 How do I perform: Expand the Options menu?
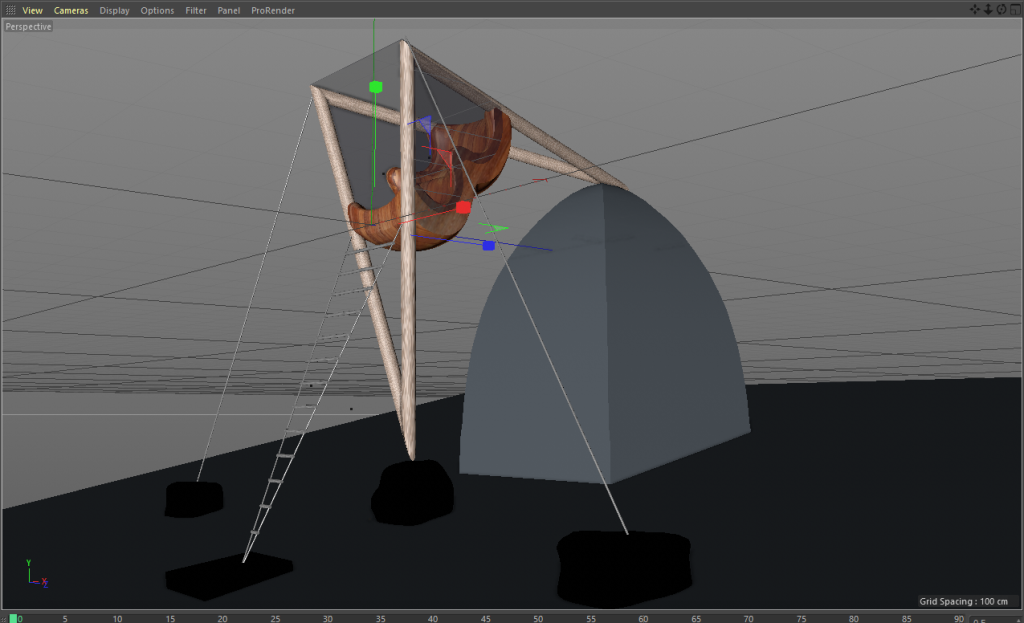tap(157, 10)
